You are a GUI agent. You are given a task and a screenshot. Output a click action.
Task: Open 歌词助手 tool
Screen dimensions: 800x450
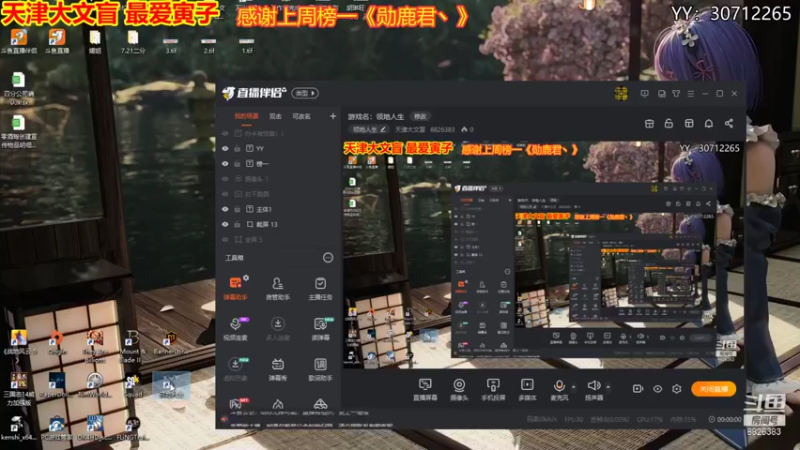point(320,369)
